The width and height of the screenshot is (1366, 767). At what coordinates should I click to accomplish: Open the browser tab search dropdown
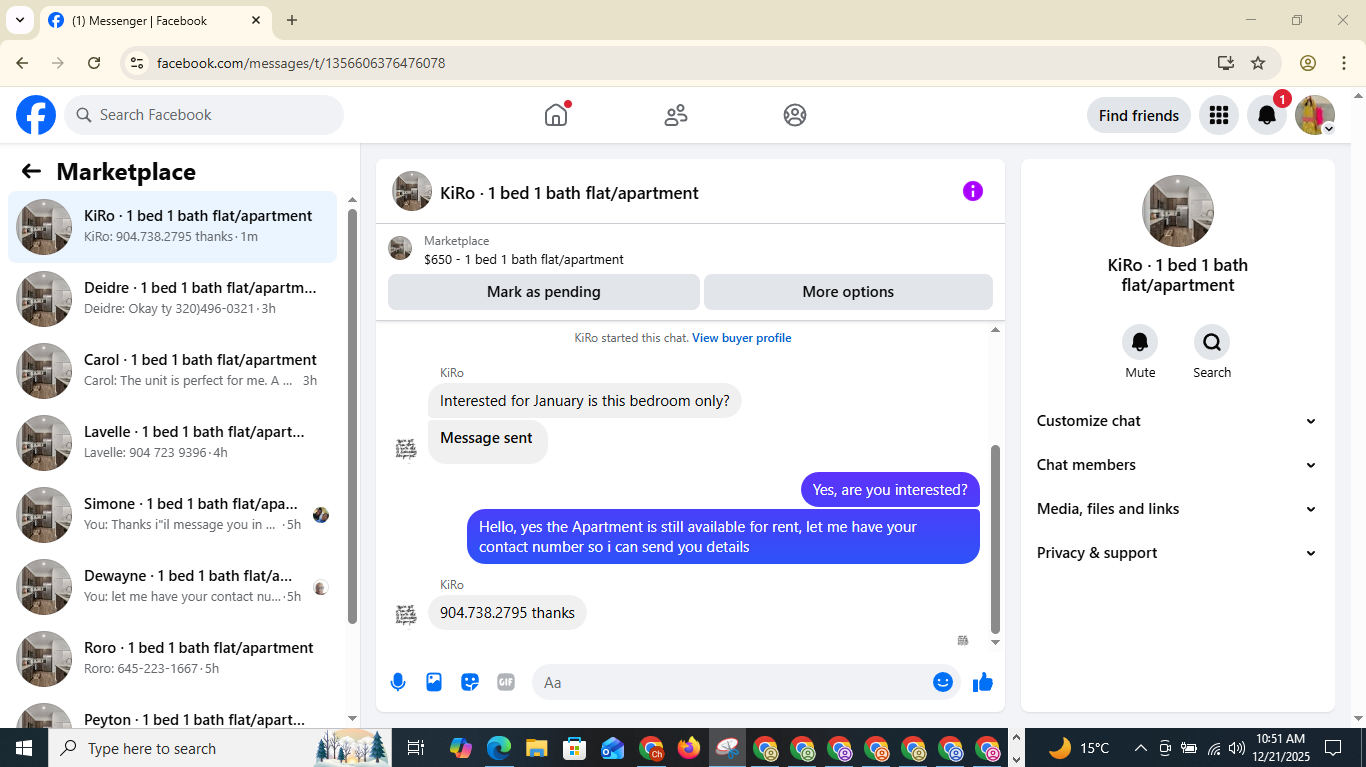pos(19,20)
